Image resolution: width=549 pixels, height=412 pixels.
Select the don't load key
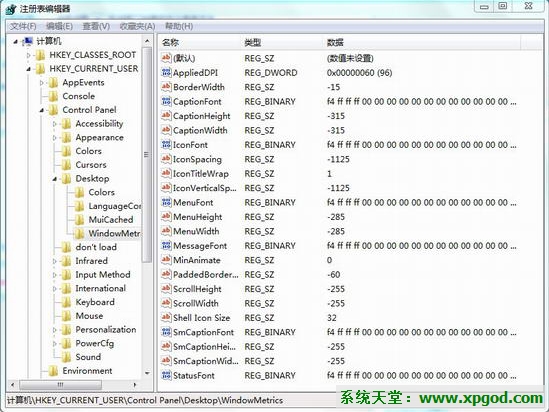96,247
